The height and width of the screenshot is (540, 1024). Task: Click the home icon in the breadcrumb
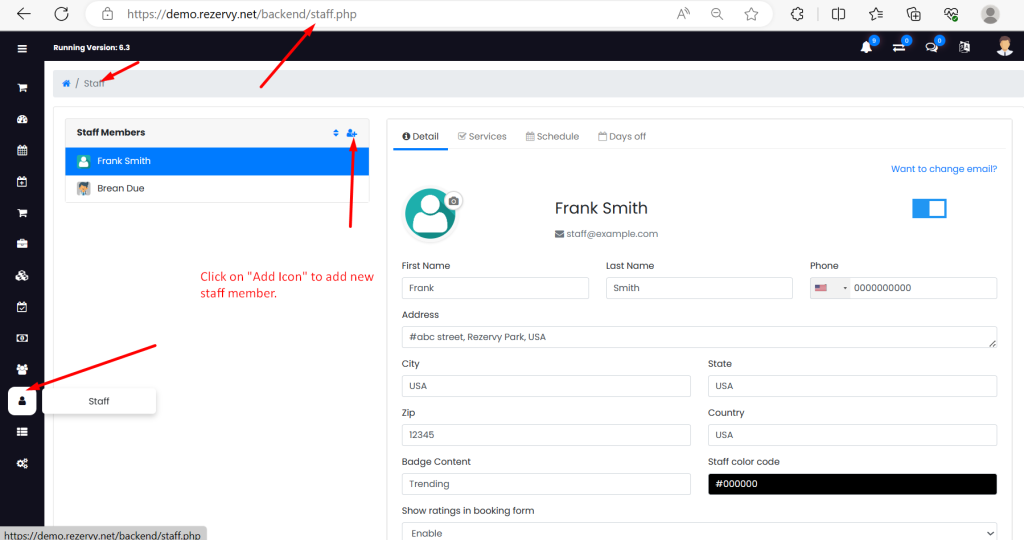tap(66, 84)
